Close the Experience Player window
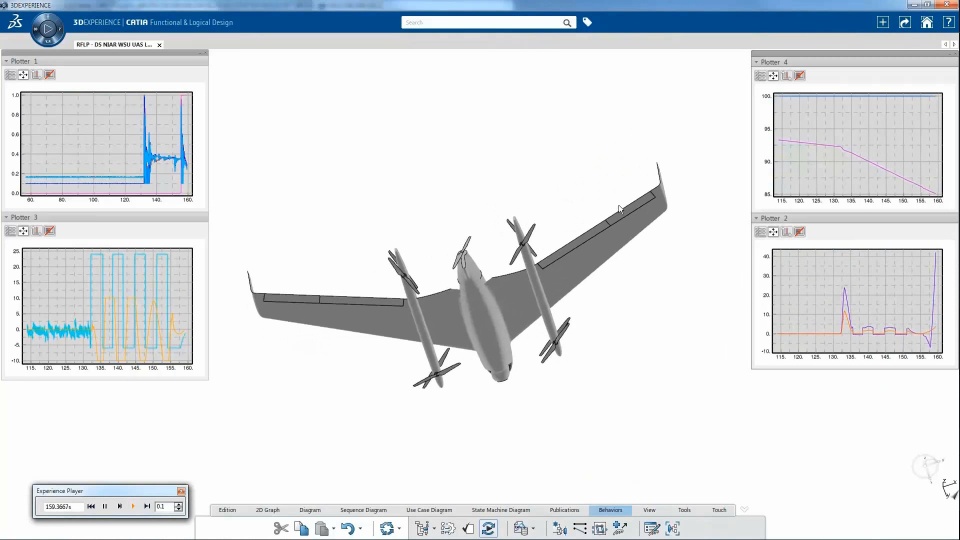Image resolution: width=960 pixels, height=540 pixels. 181,491
